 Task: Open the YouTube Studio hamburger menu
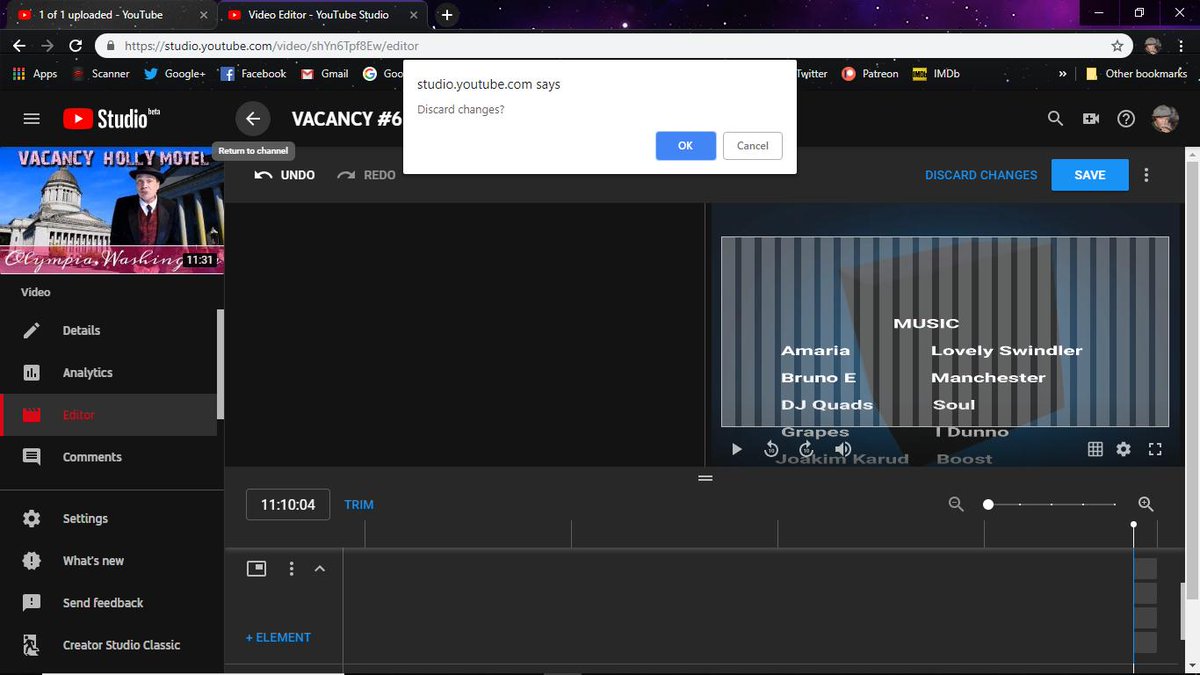[x=31, y=118]
